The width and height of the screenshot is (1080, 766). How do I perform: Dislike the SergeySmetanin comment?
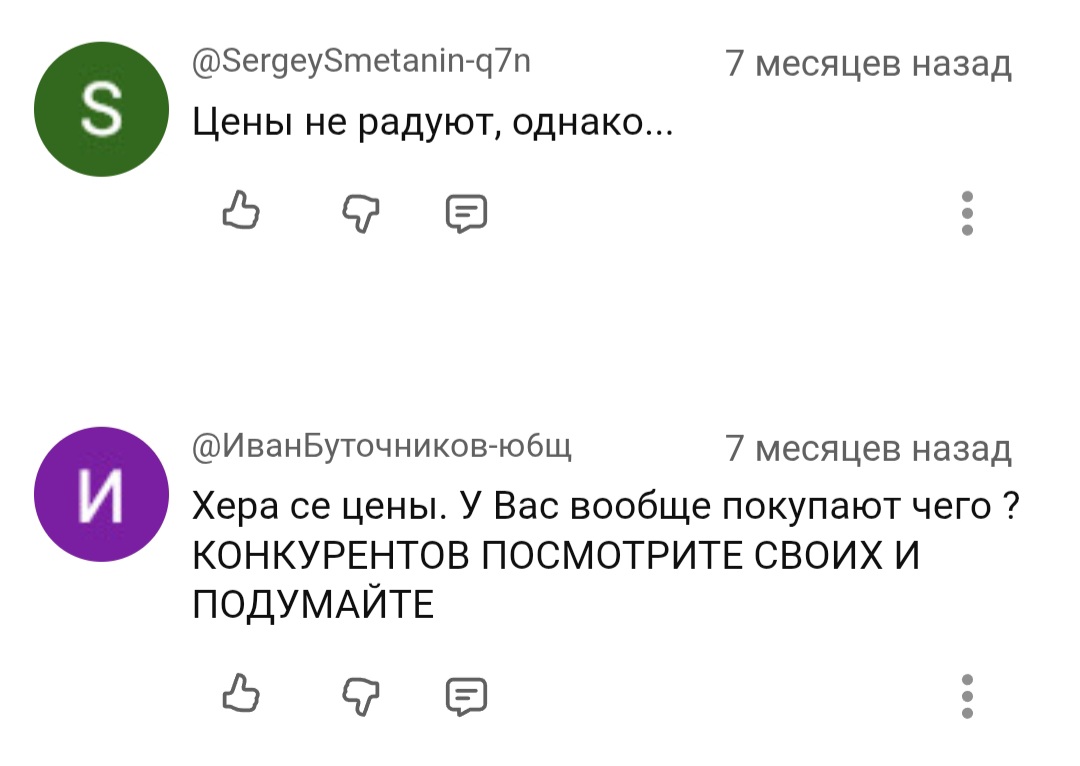coord(356,213)
